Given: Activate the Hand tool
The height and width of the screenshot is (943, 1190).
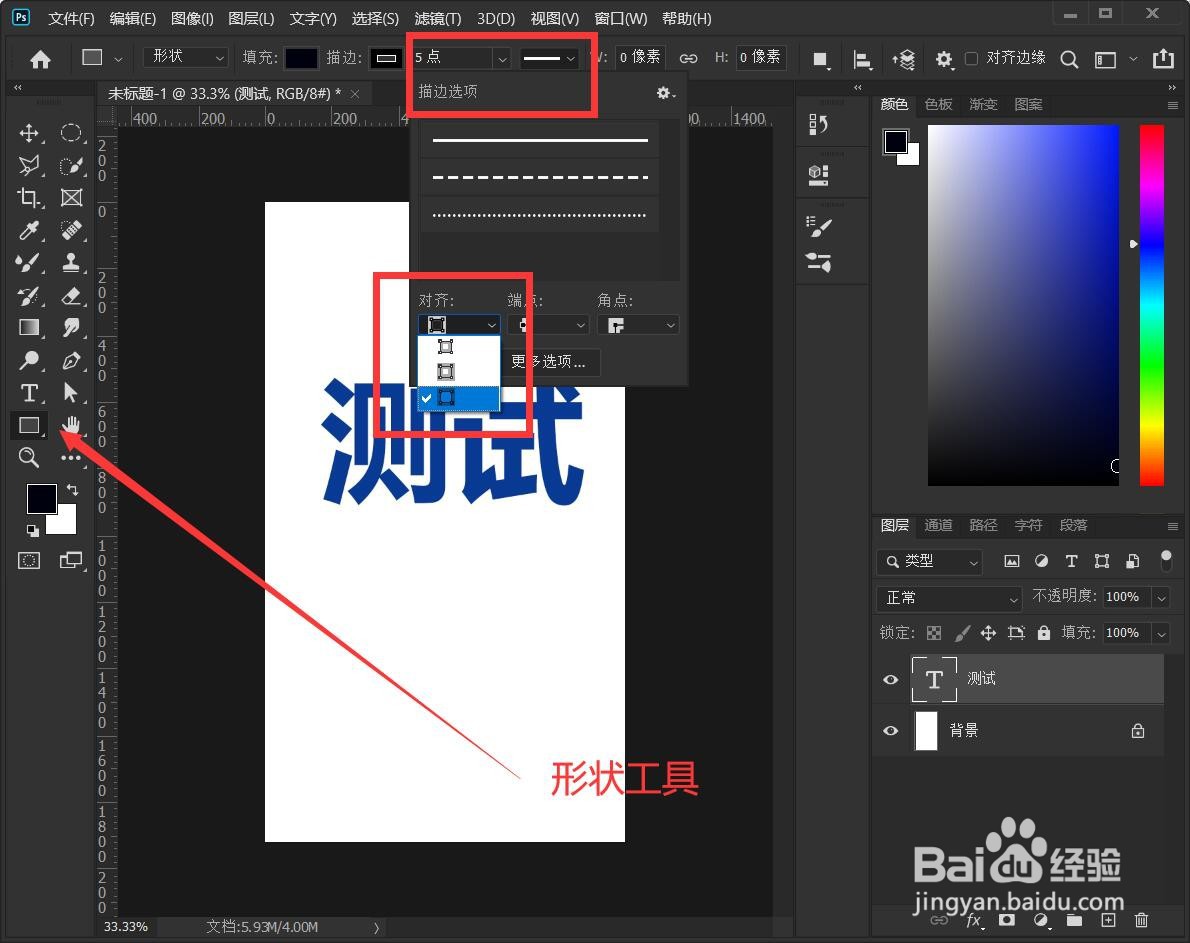Looking at the screenshot, I should click(70, 425).
